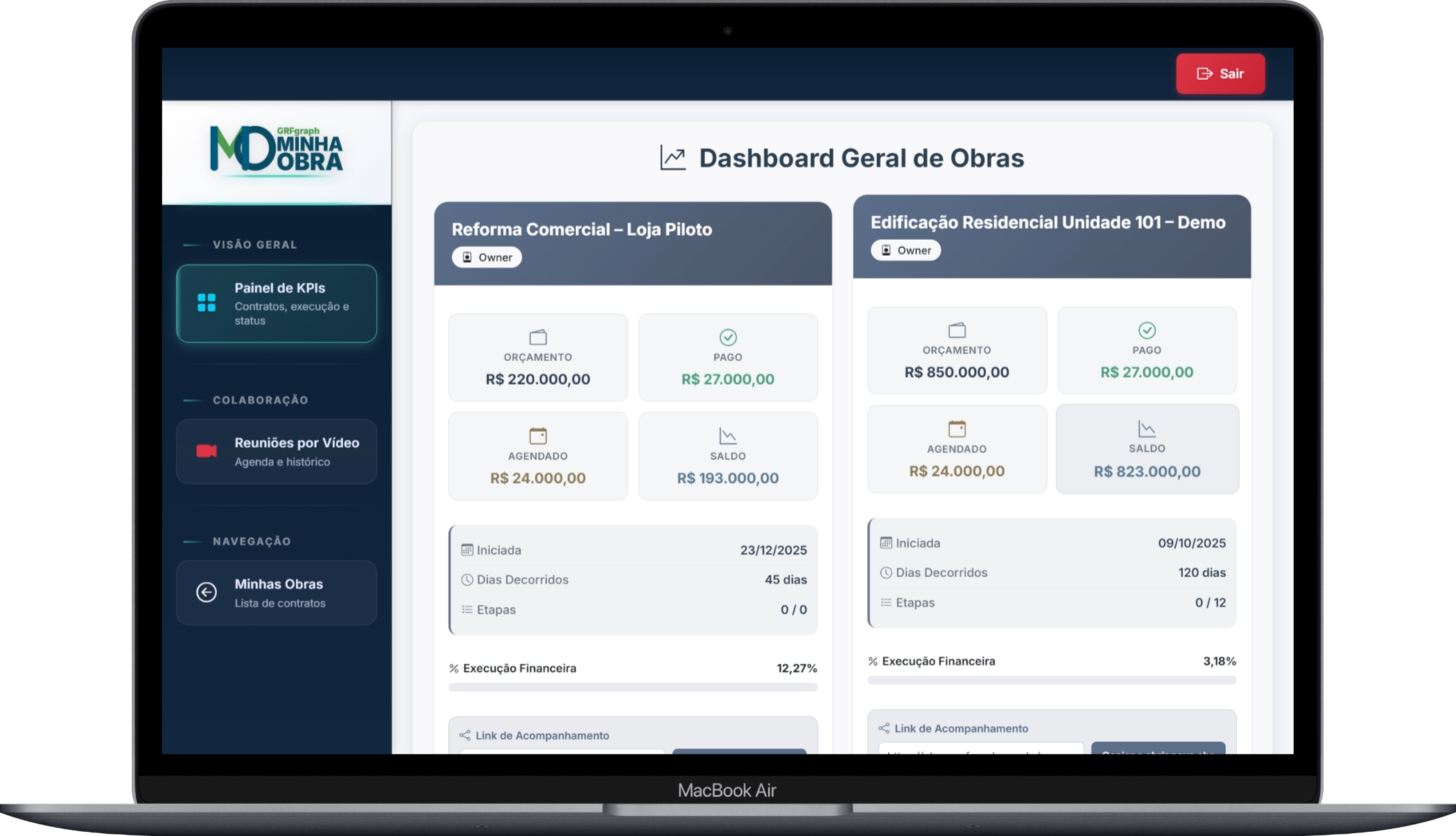Click the MinhaObra logo in sidebar
The height and width of the screenshot is (836, 1456).
(277, 149)
